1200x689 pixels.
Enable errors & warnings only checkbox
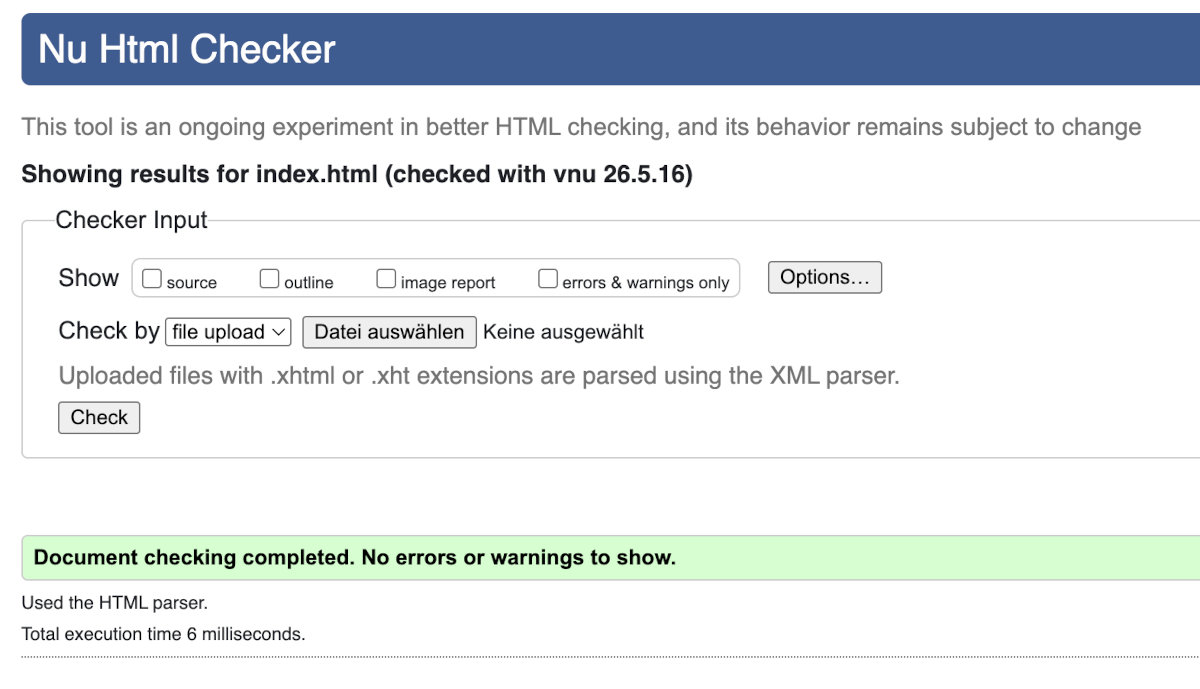[x=547, y=279]
